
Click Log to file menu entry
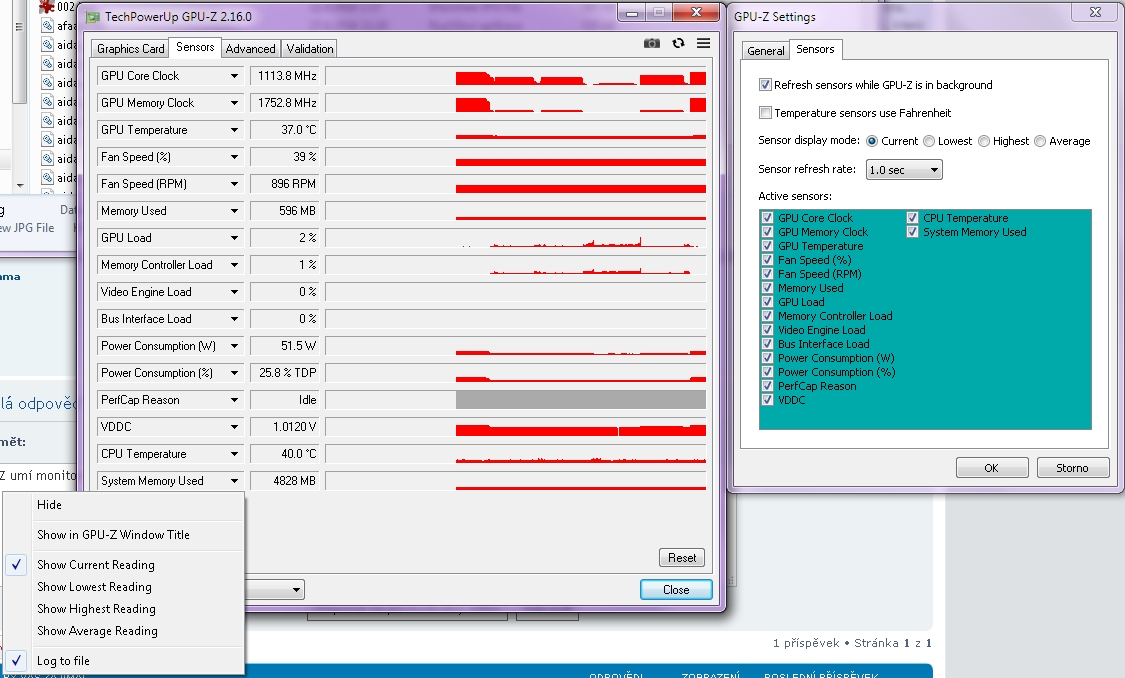[63, 661]
